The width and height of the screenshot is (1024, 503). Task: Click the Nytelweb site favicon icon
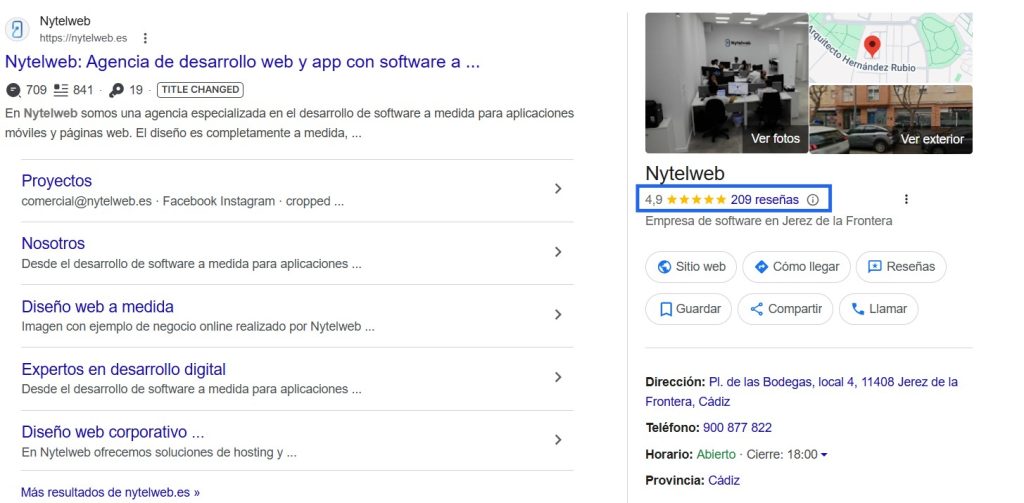click(18, 29)
